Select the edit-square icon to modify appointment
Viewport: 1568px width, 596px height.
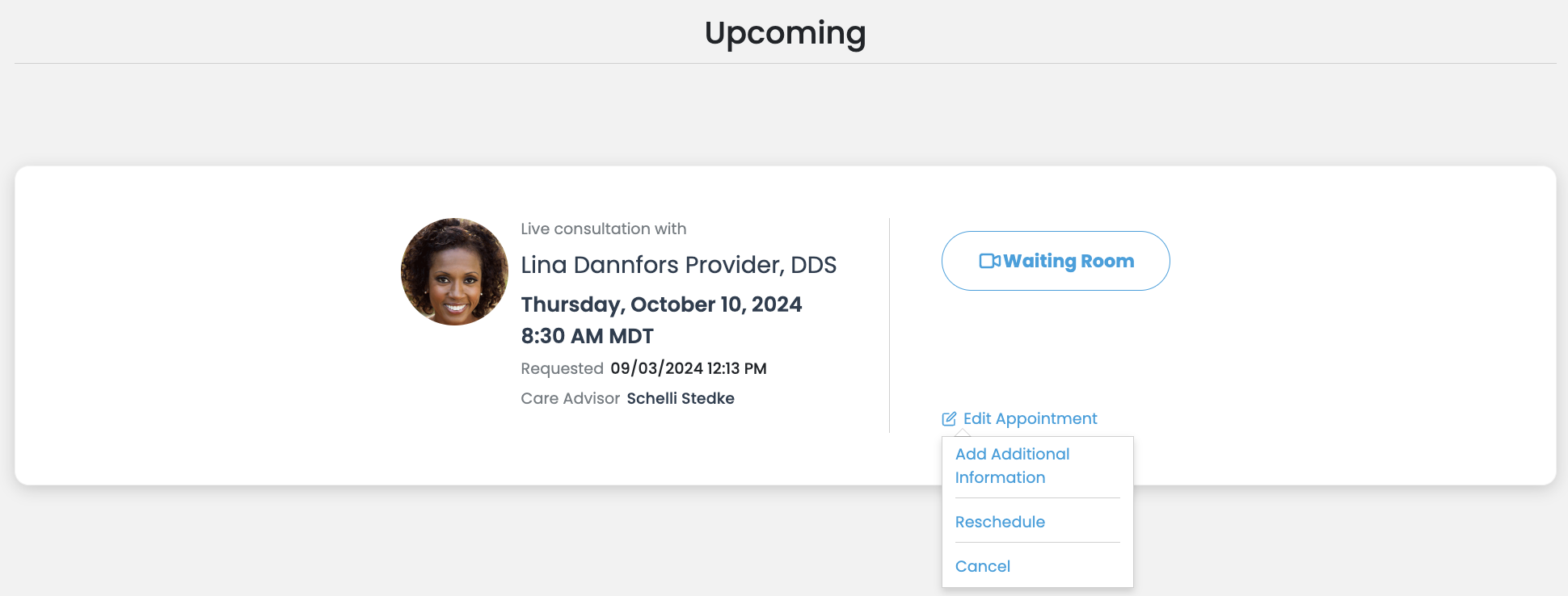[949, 418]
